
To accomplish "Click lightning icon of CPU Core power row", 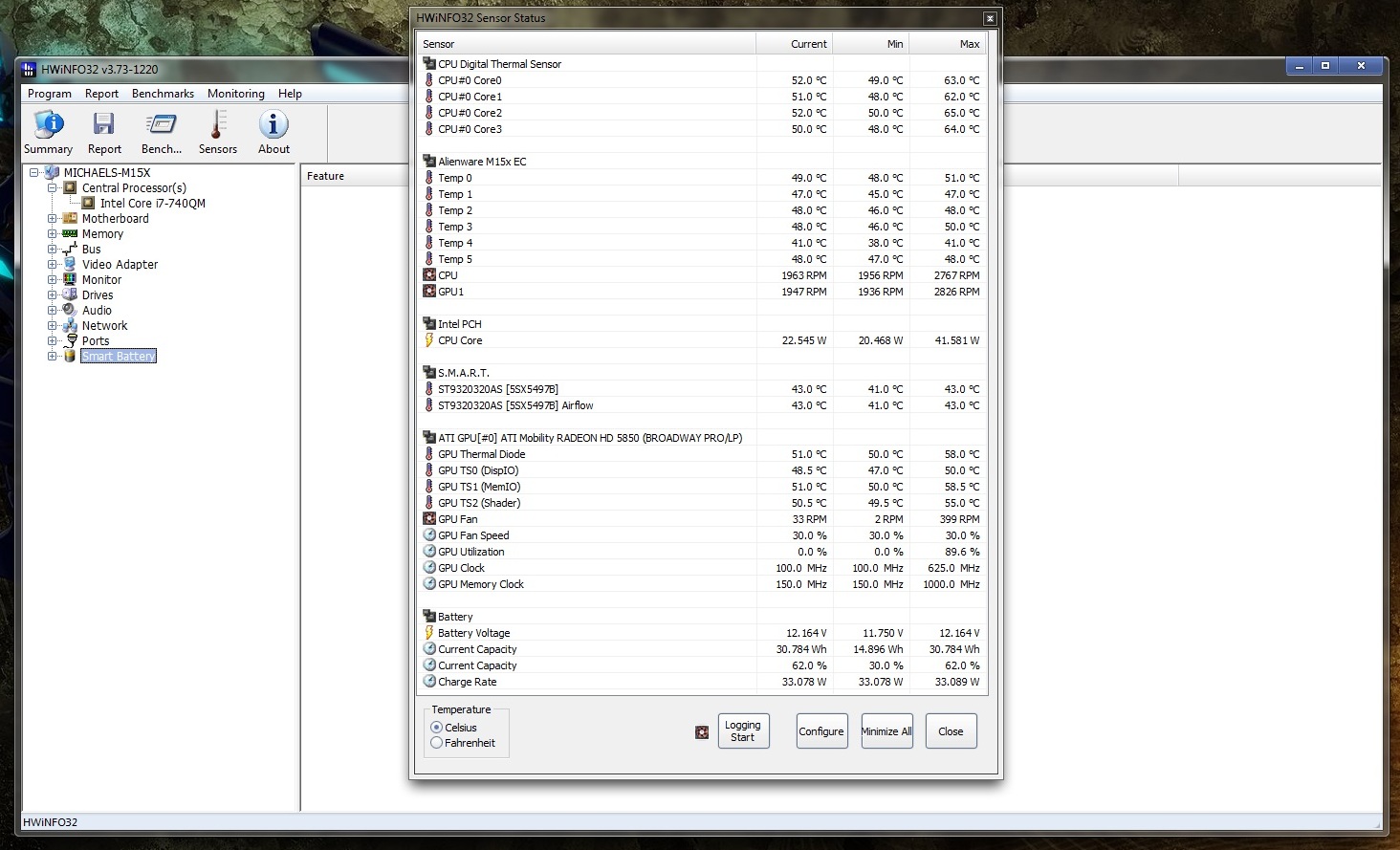I will click(x=429, y=340).
